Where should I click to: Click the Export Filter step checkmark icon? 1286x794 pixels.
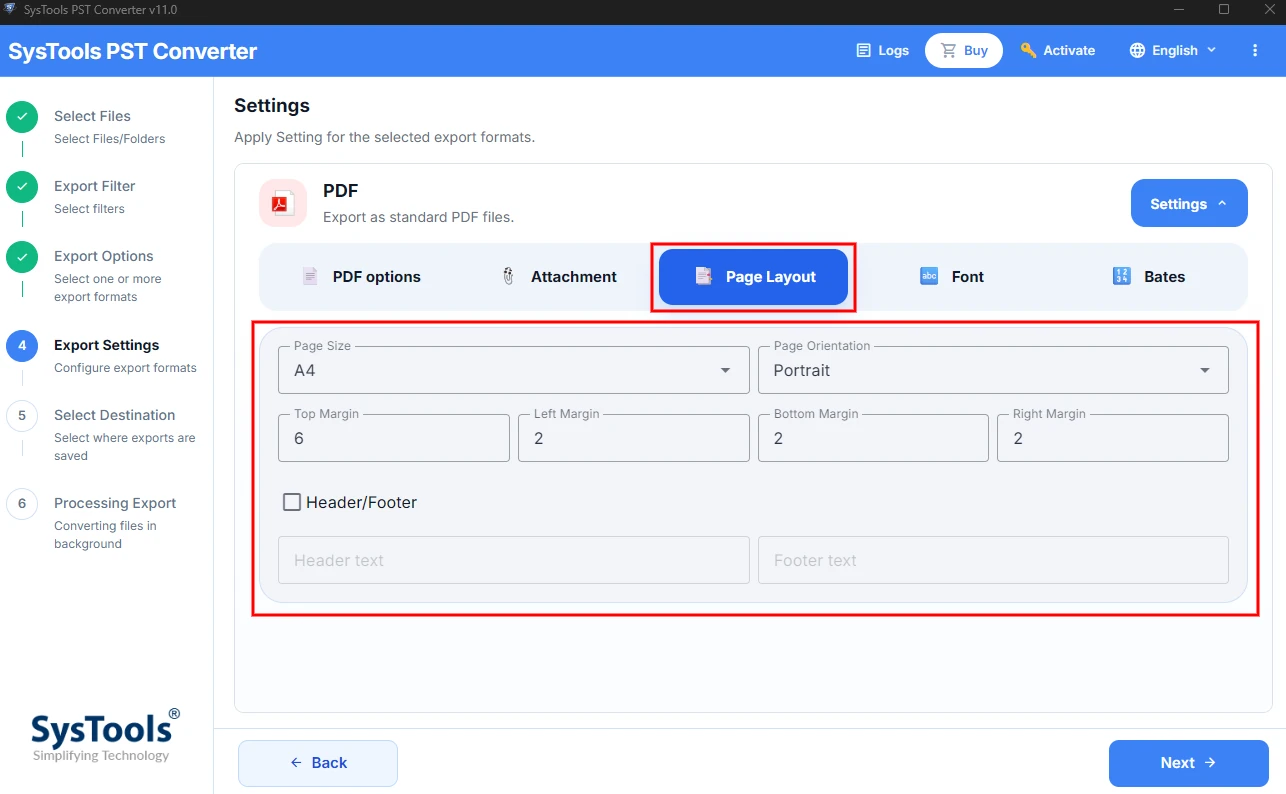click(x=22, y=187)
